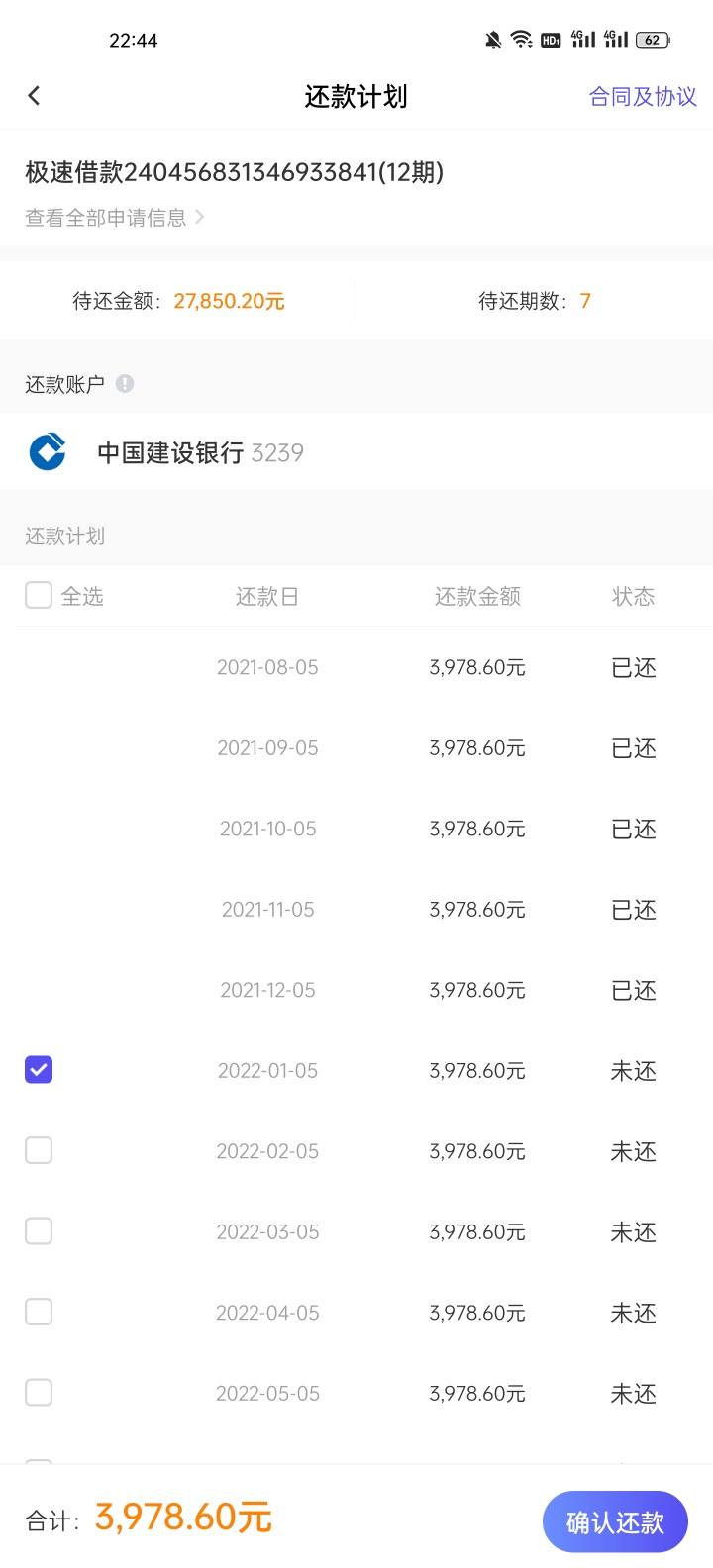Tap the status bar clock 22:44
The image size is (713, 1568).
134,40
